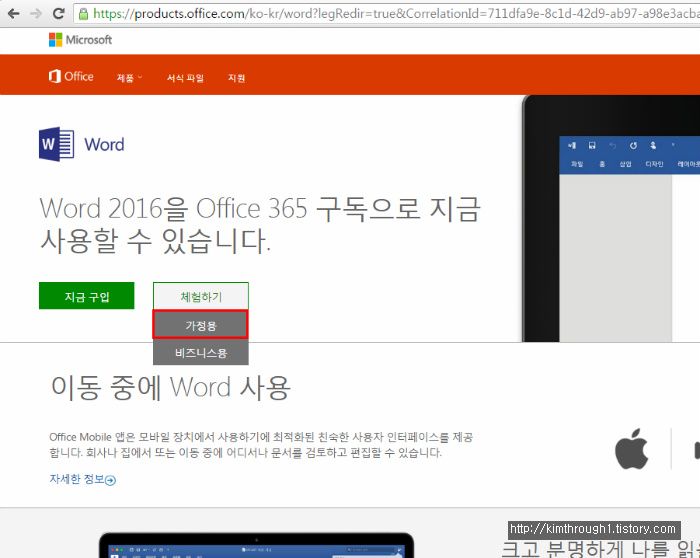Click the browser forward arrow
Image resolution: width=700 pixels, height=558 pixels.
(36, 13)
